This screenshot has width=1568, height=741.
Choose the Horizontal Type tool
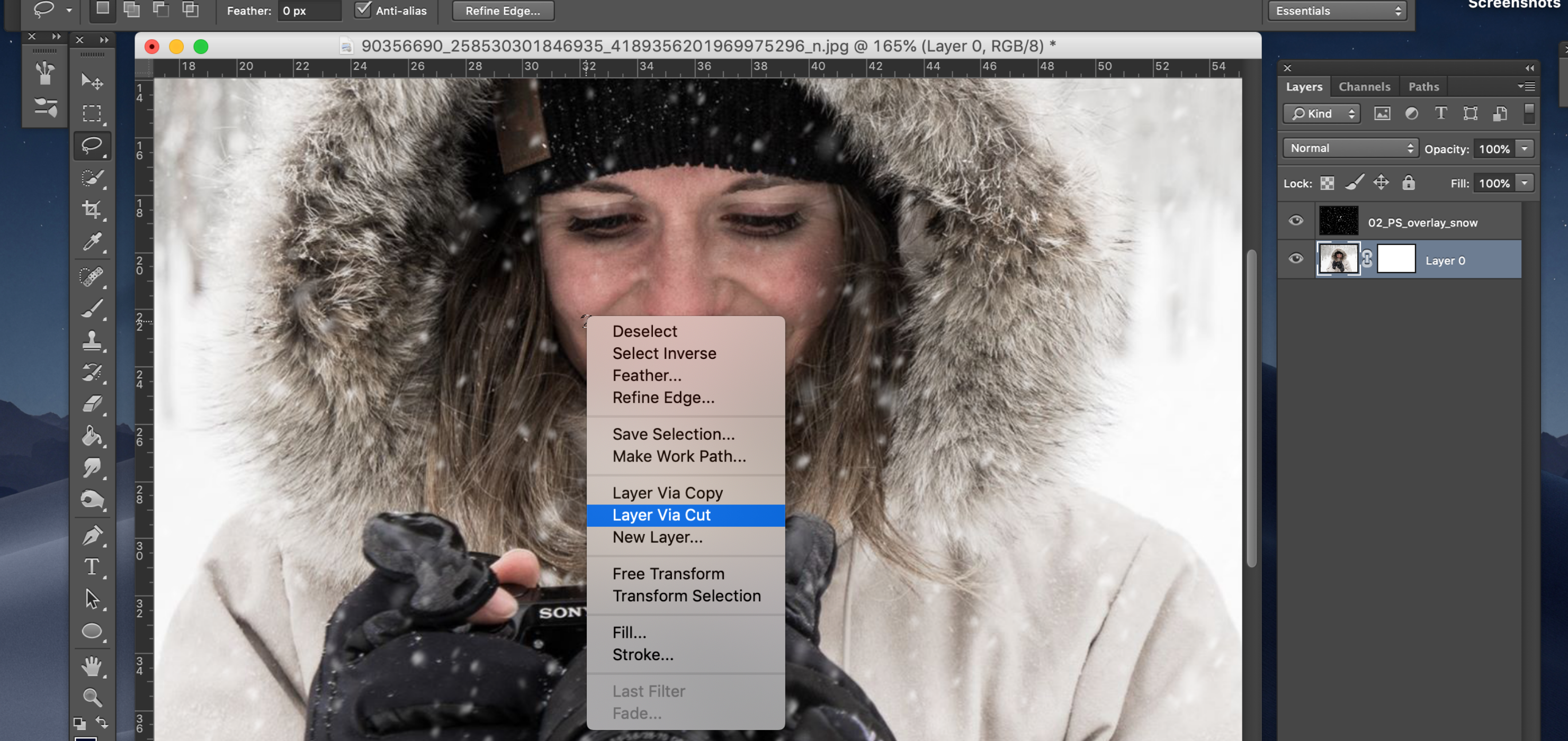(93, 567)
